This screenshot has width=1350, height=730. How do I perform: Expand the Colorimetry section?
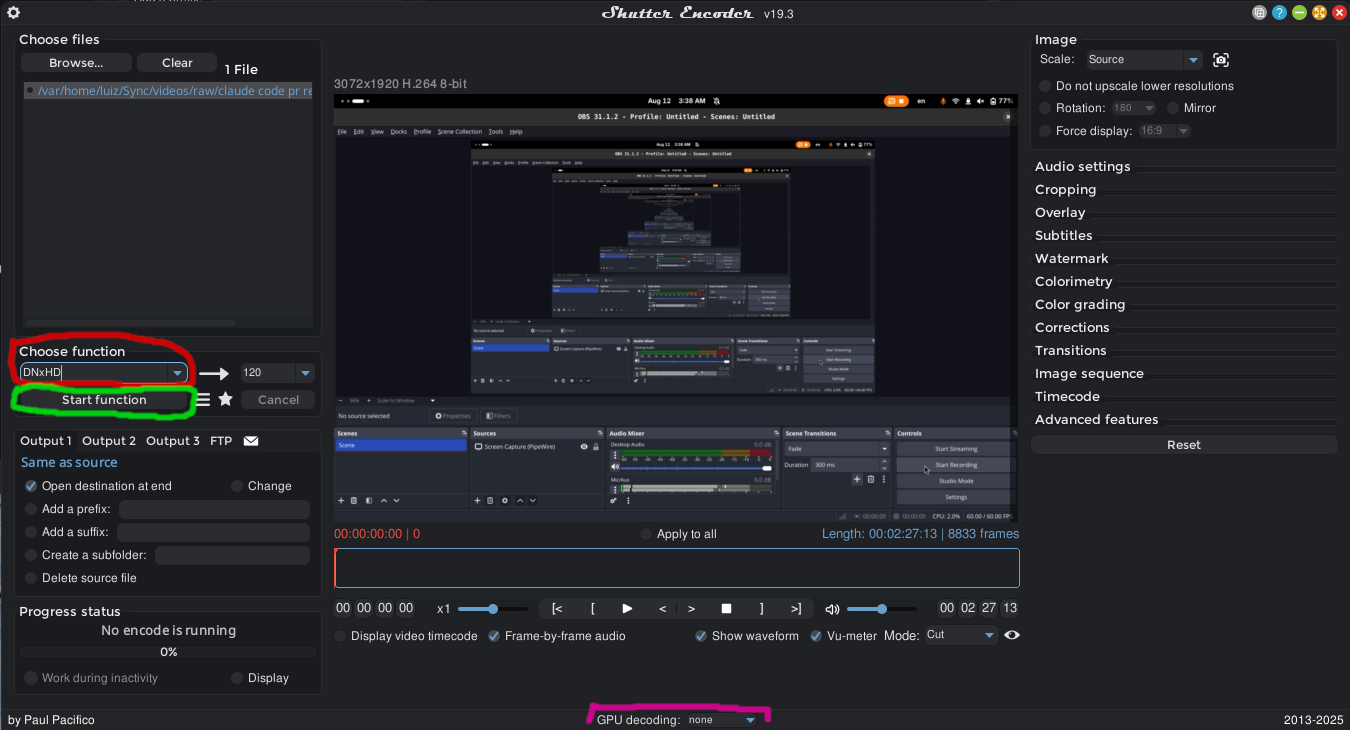click(x=1073, y=282)
